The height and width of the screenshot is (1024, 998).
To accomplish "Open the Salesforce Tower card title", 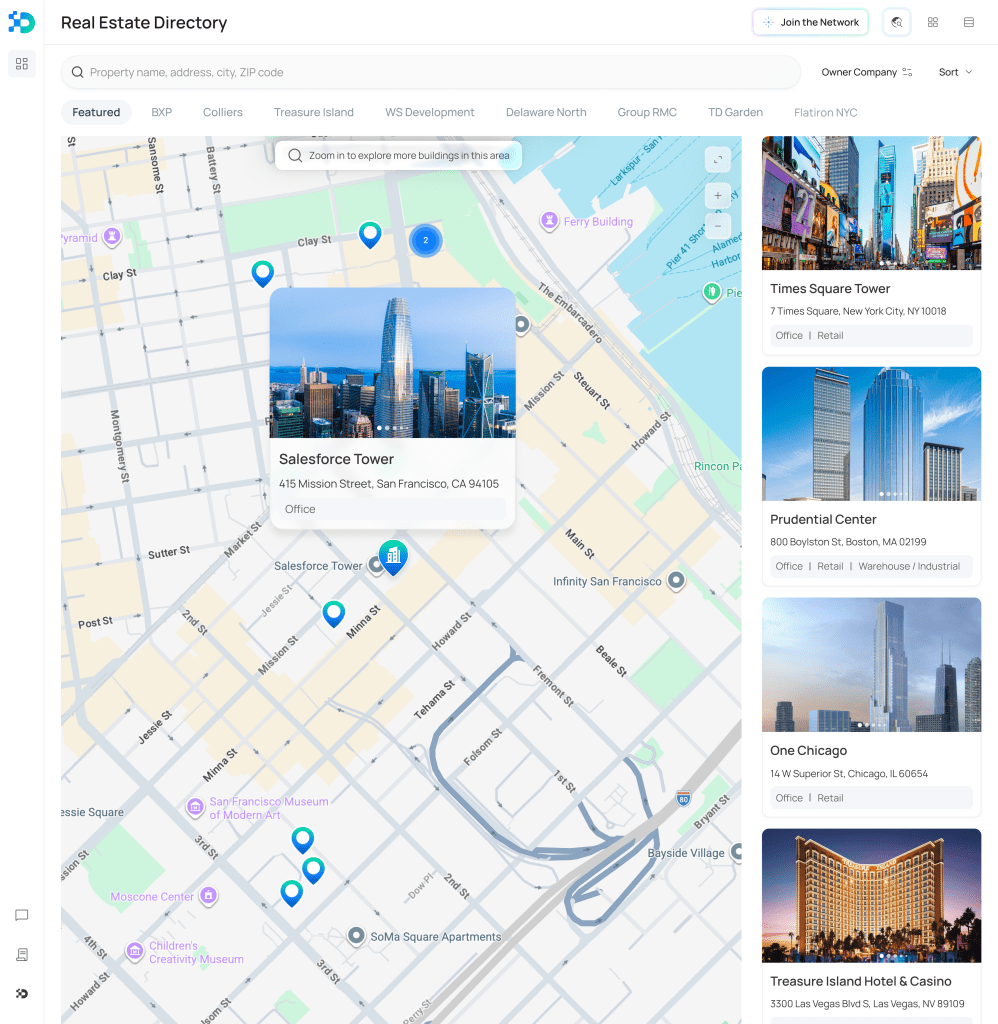I will click(x=336, y=459).
